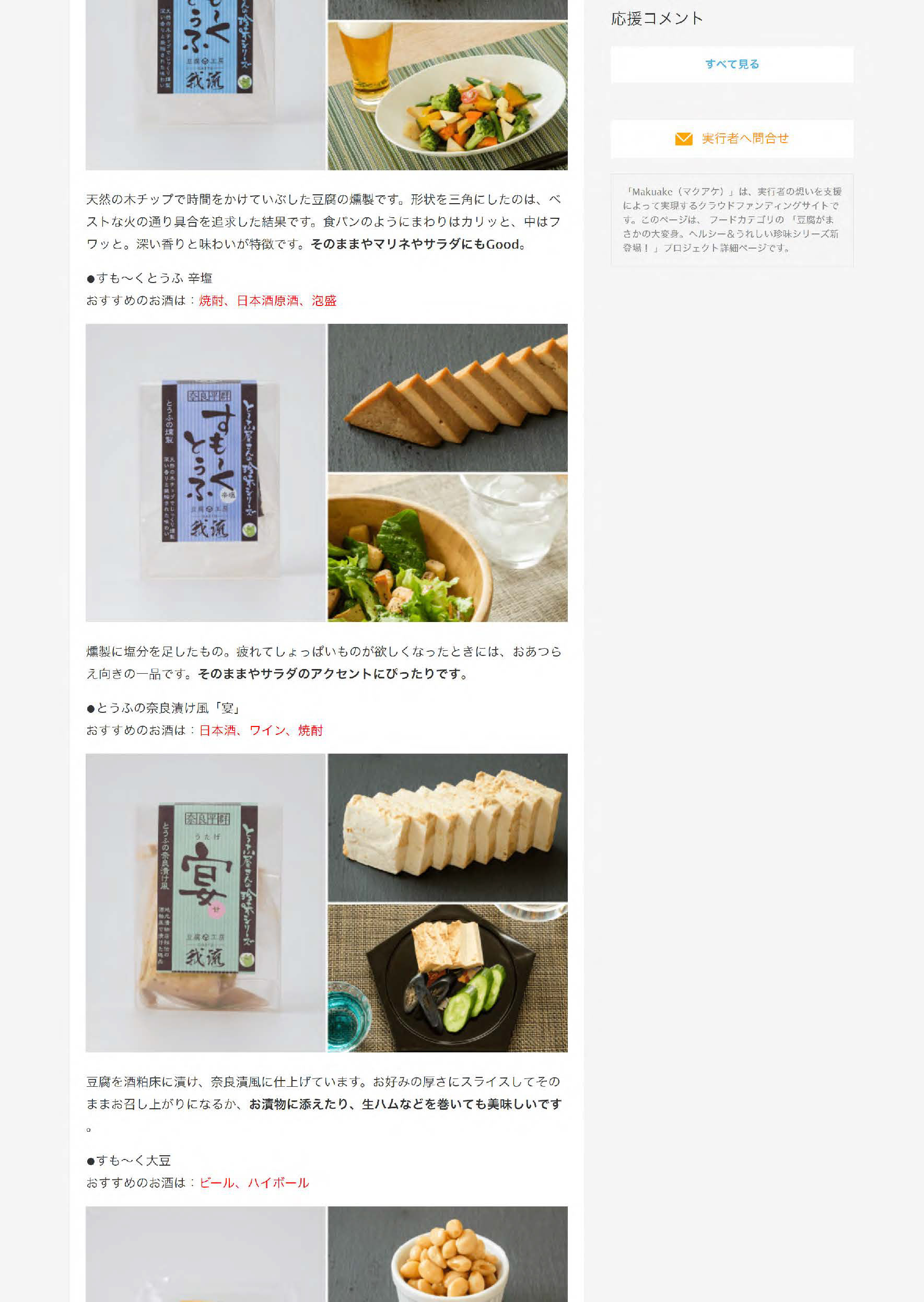The image size is (924, 1302).
Task: Click the orange envelope mail icon
Action: coord(683,139)
